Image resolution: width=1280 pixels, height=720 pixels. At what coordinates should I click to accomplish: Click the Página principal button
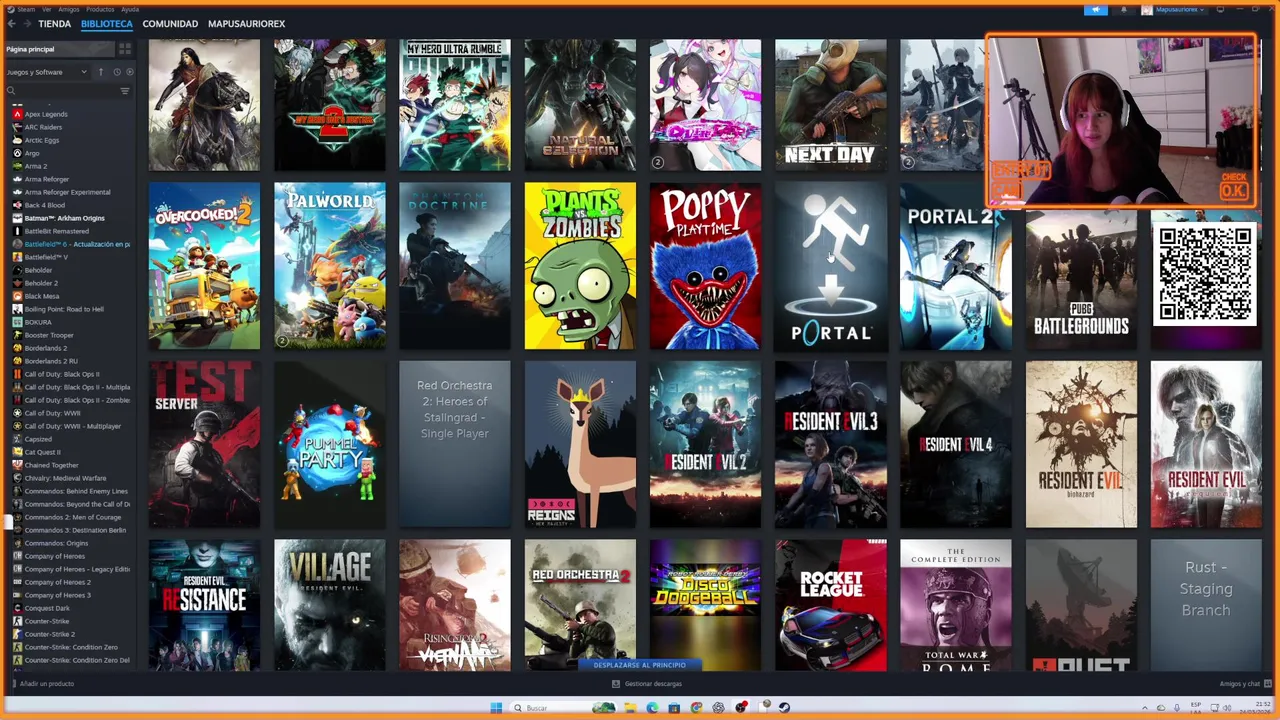point(59,49)
